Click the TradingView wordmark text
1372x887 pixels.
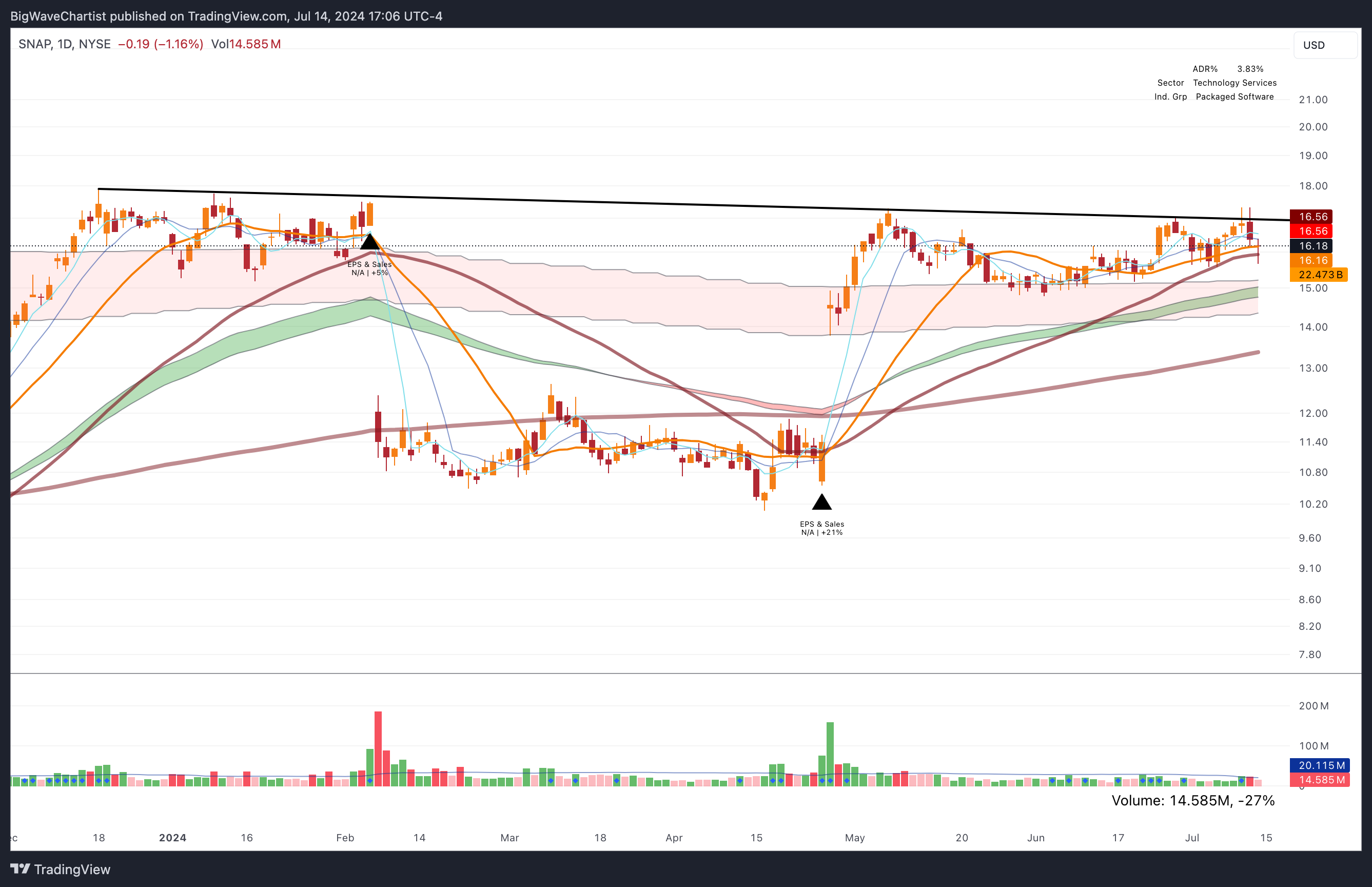click(72, 869)
